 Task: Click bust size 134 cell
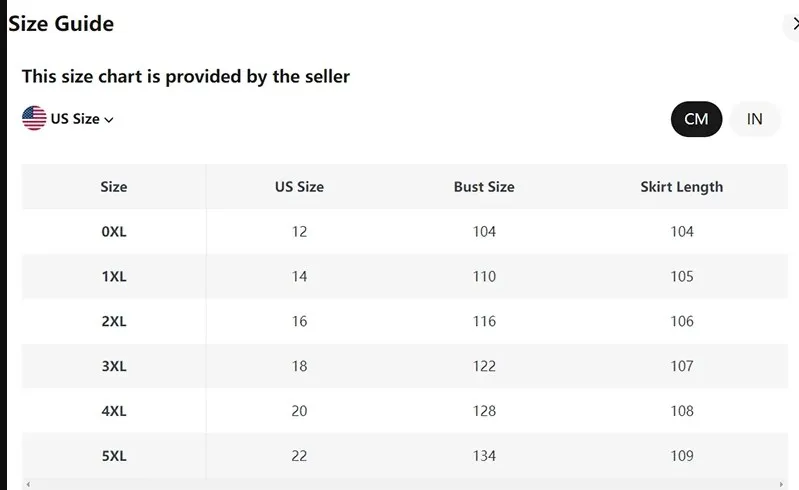click(x=484, y=456)
